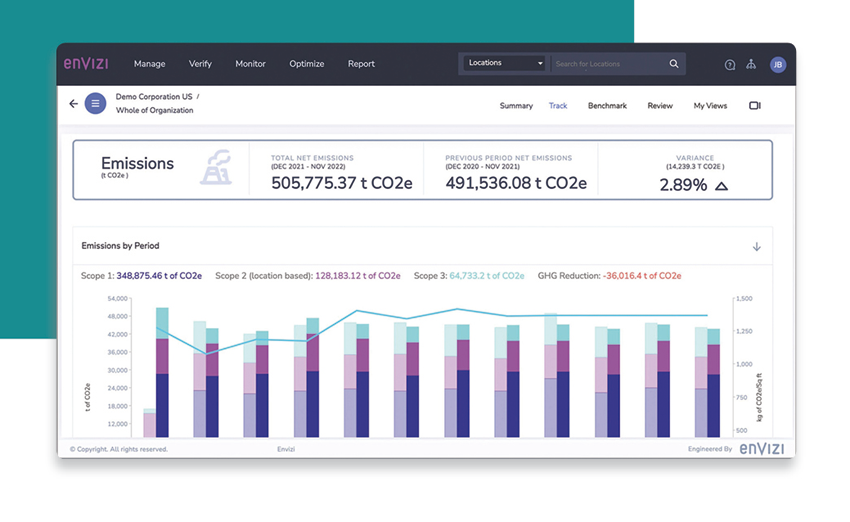The width and height of the screenshot is (850, 522).
Task: Click the variance up triangle icon
Action: click(721, 186)
